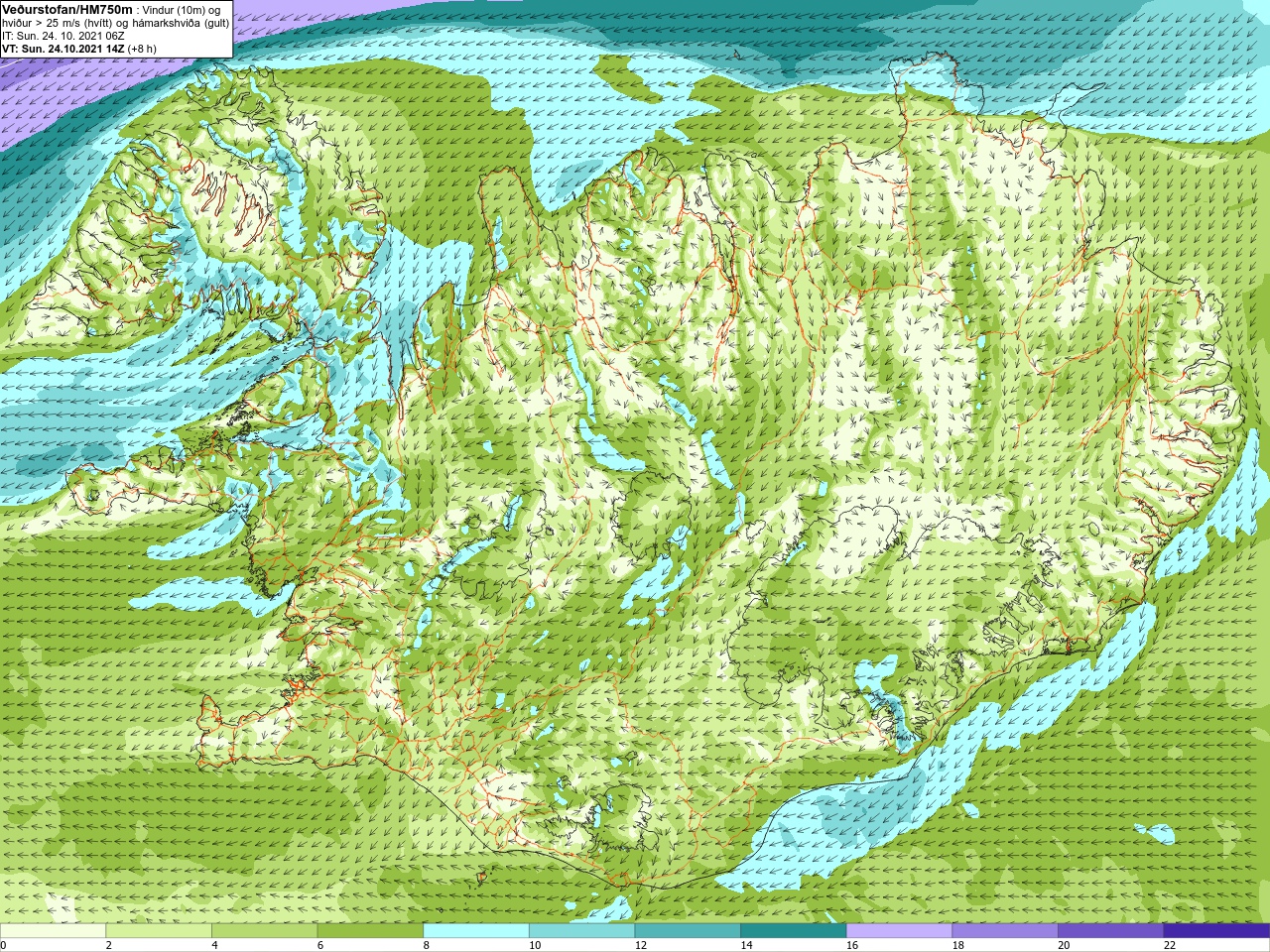Click the legend value "18"
The height and width of the screenshot is (952, 1270).
tap(957, 945)
